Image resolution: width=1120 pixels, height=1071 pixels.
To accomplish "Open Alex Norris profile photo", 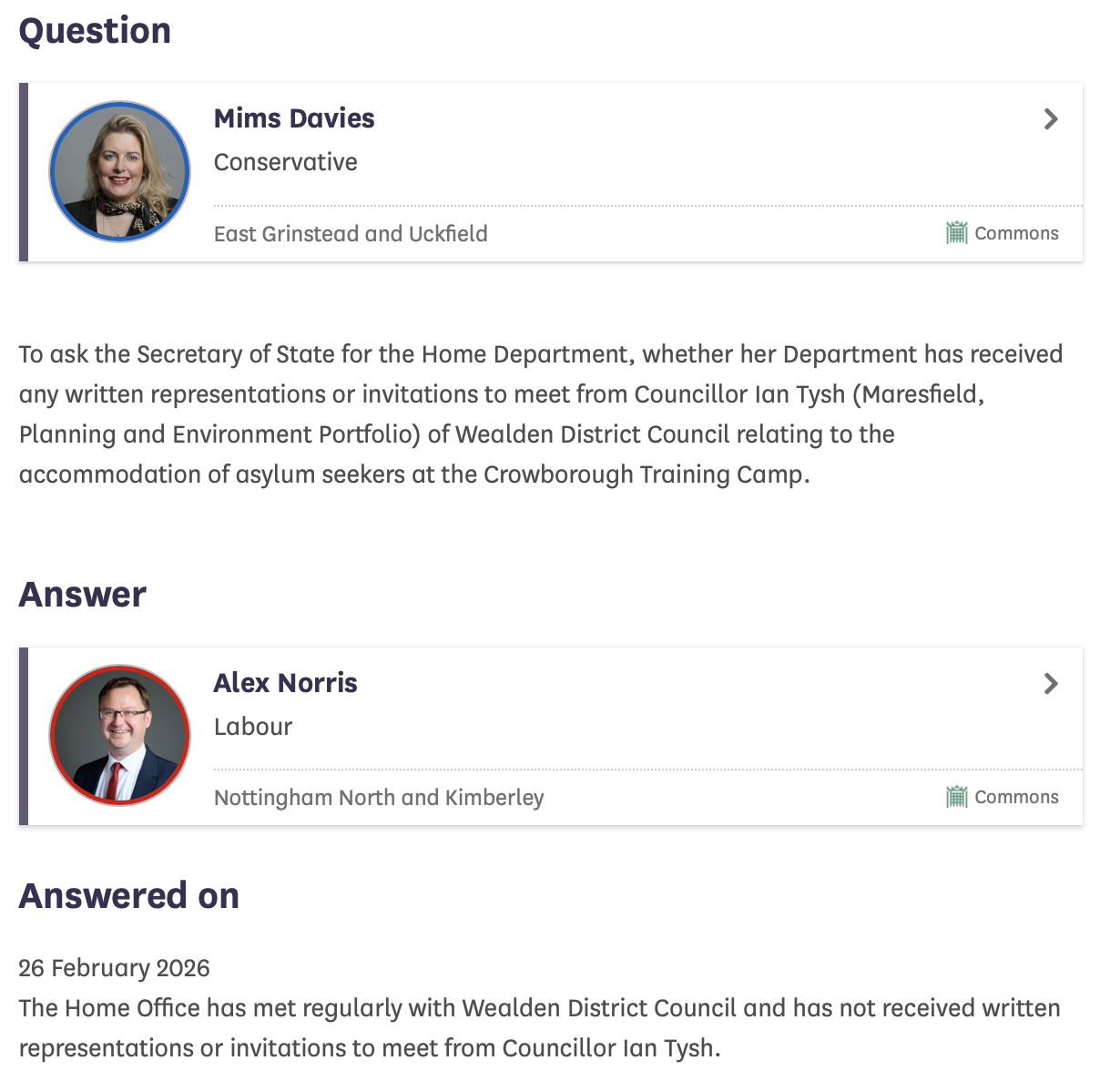I will [119, 735].
